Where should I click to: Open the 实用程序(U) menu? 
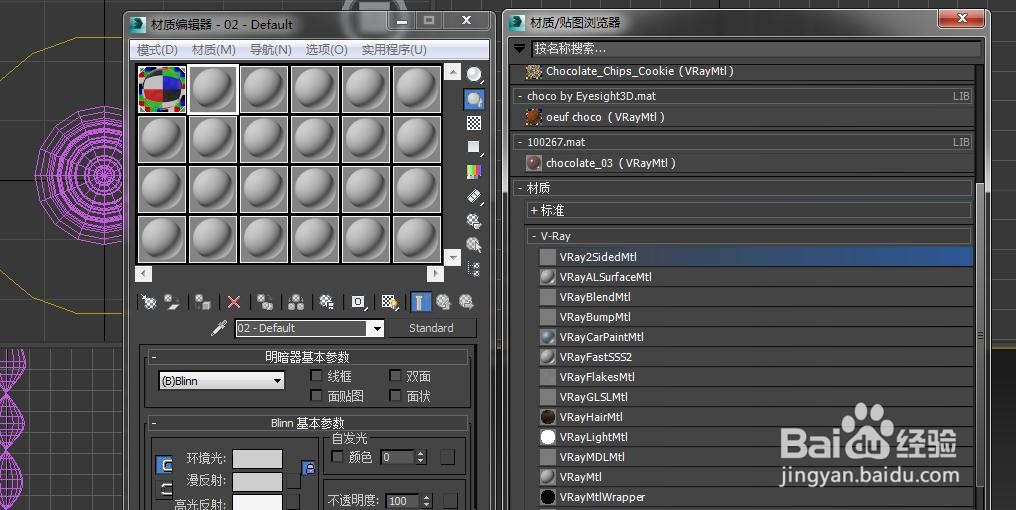click(x=394, y=50)
